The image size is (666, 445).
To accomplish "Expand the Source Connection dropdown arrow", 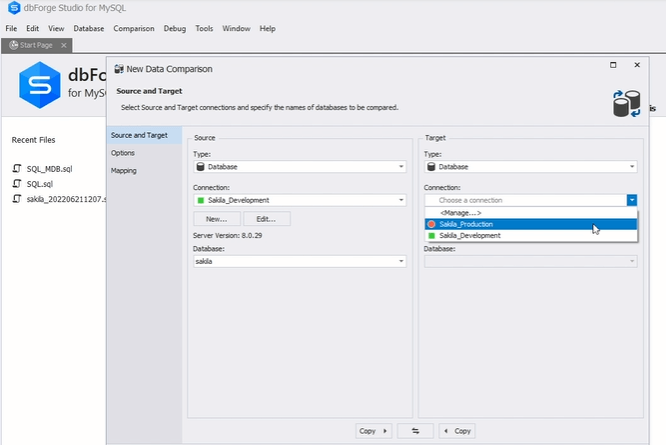I will coord(401,200).
